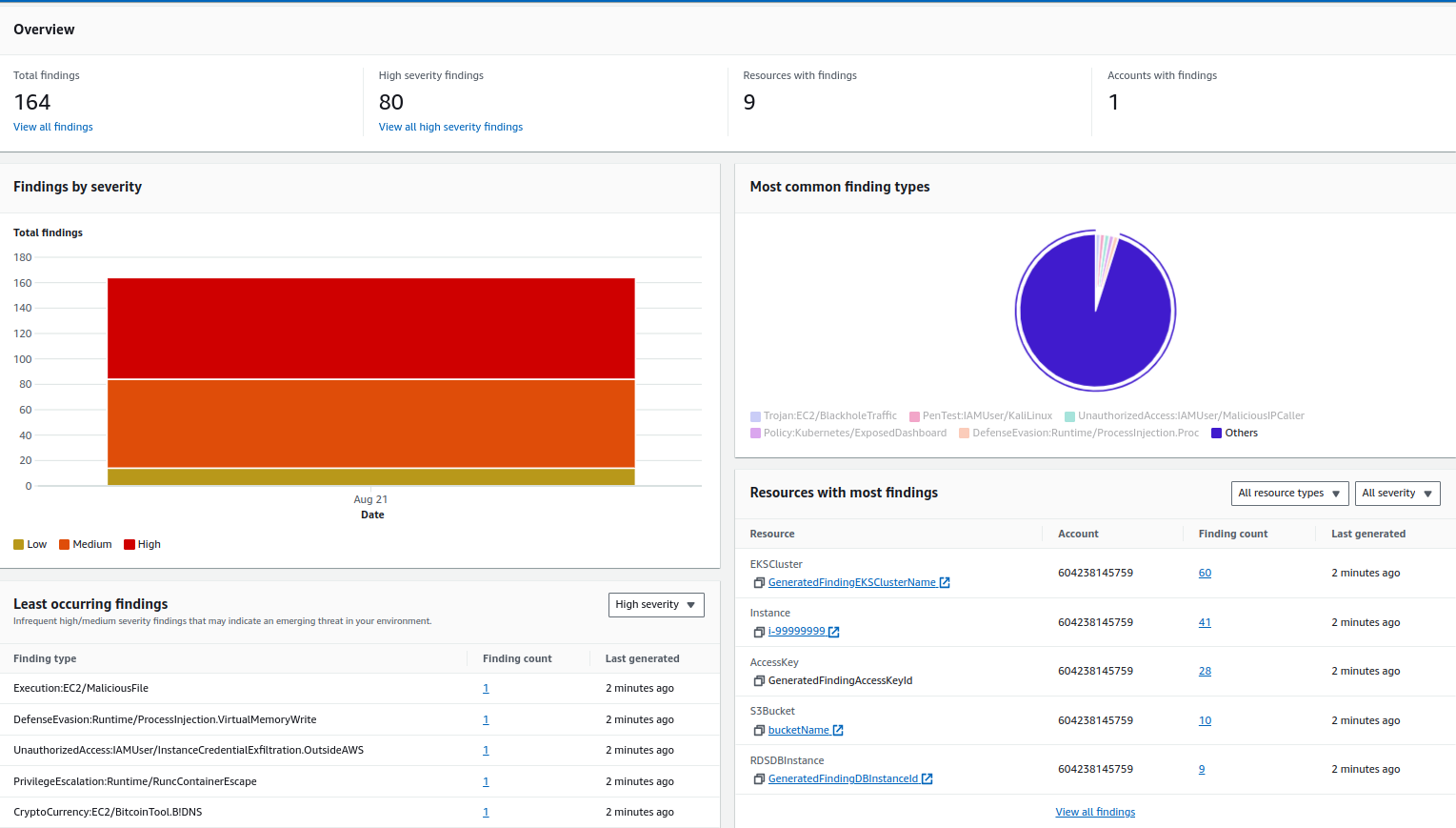Screen dimensions: 1456x828
Task: Toggle PenTest:IAMUser/KaliLinux legend item
Action: (981, 416)
